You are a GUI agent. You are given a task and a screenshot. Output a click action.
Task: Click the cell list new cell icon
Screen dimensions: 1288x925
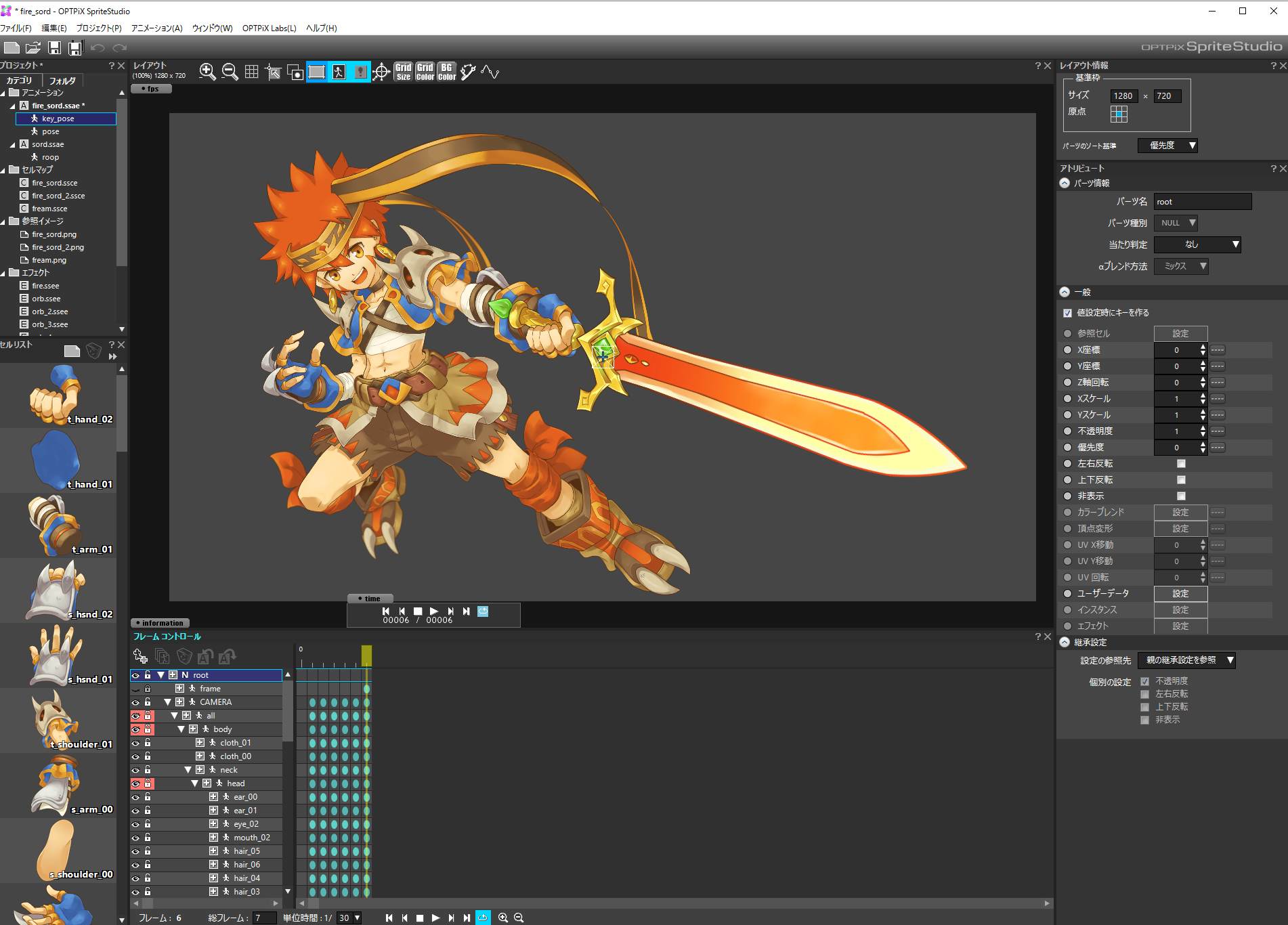(72, 351)
